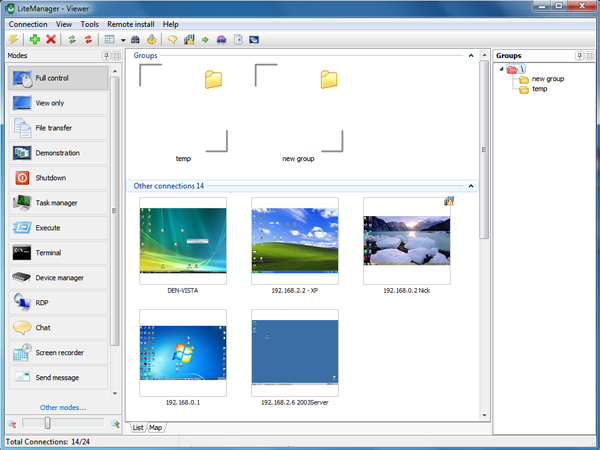Click the computers warning toolbar icon
Viewport: 600px width, 450px height.
[x=189, y=39]
